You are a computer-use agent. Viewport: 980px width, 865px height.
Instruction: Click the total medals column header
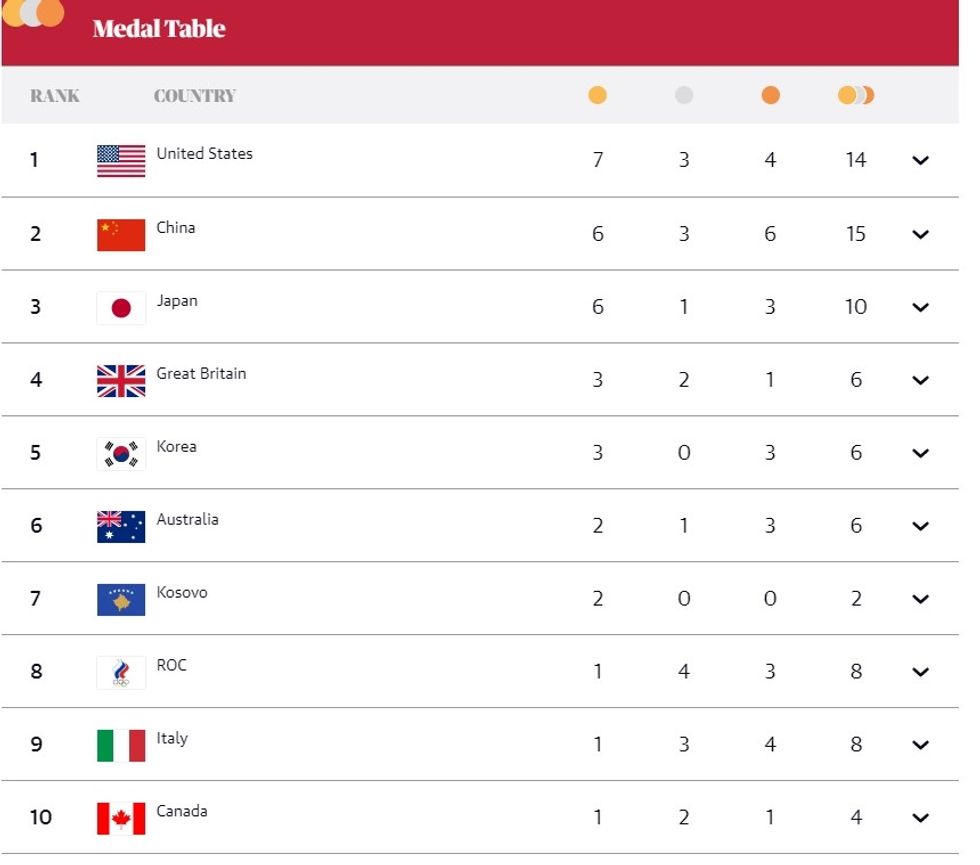click(x=856, y=96)
